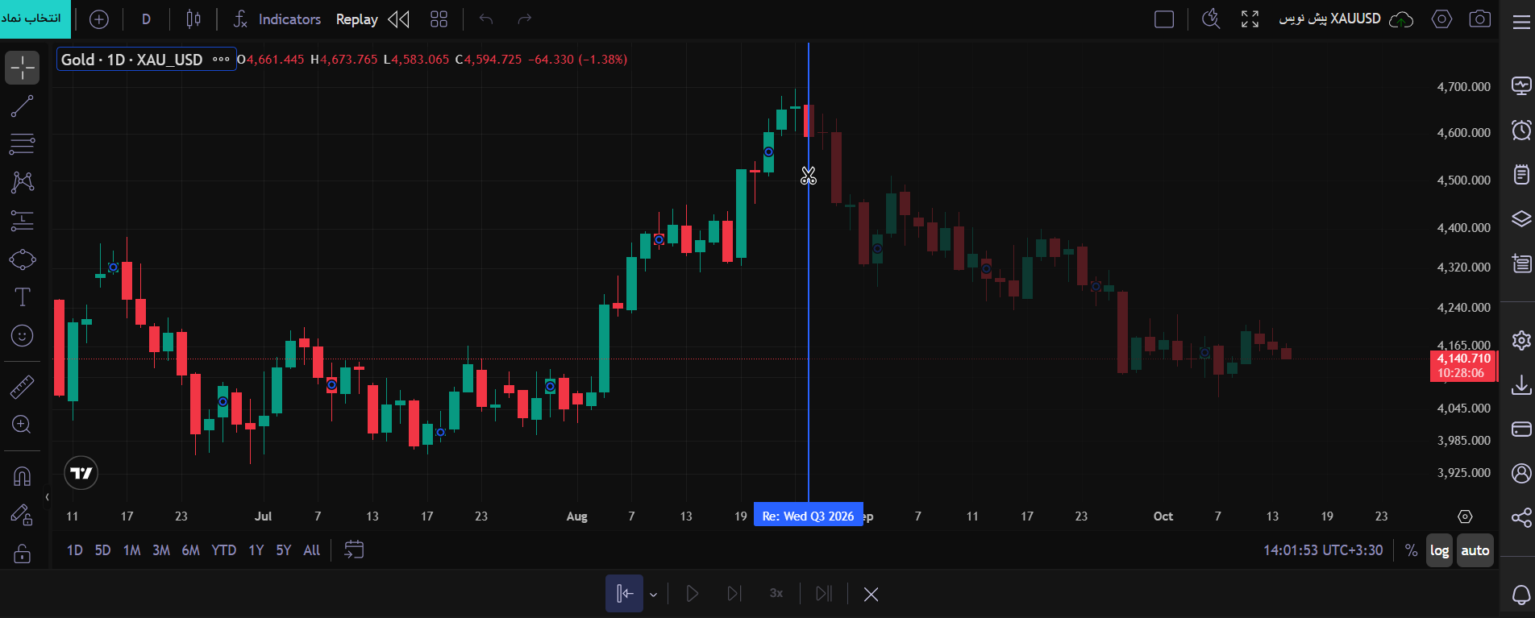Select the ruler measure tool

[22, 386]
